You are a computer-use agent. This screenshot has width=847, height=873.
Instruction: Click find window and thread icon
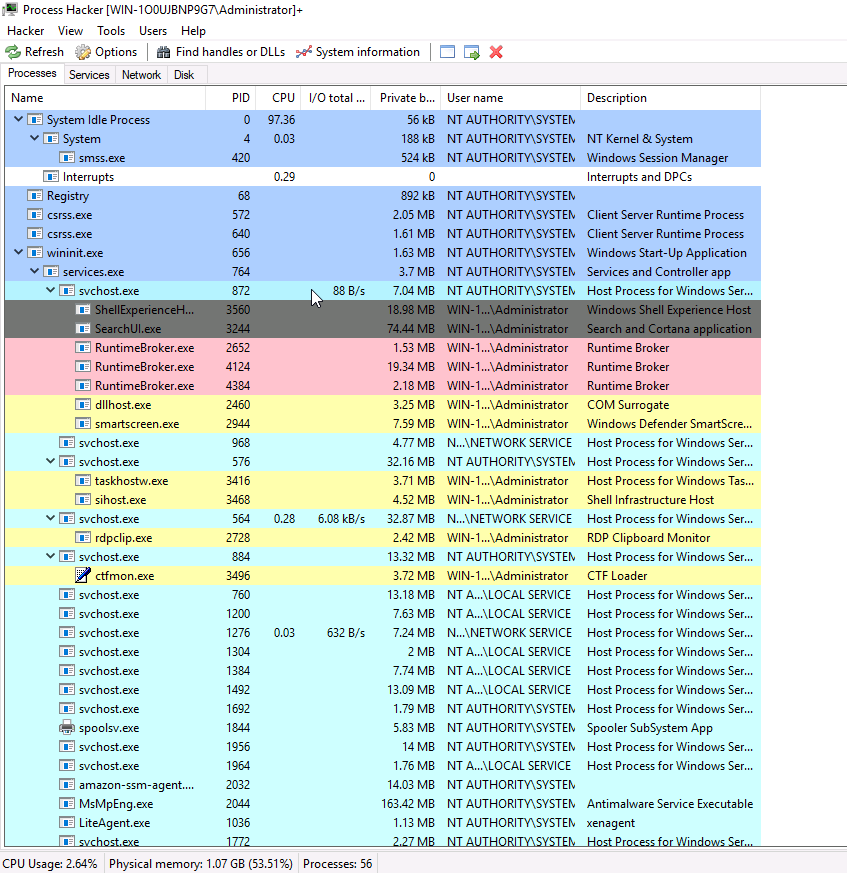[x=472, y=52]
